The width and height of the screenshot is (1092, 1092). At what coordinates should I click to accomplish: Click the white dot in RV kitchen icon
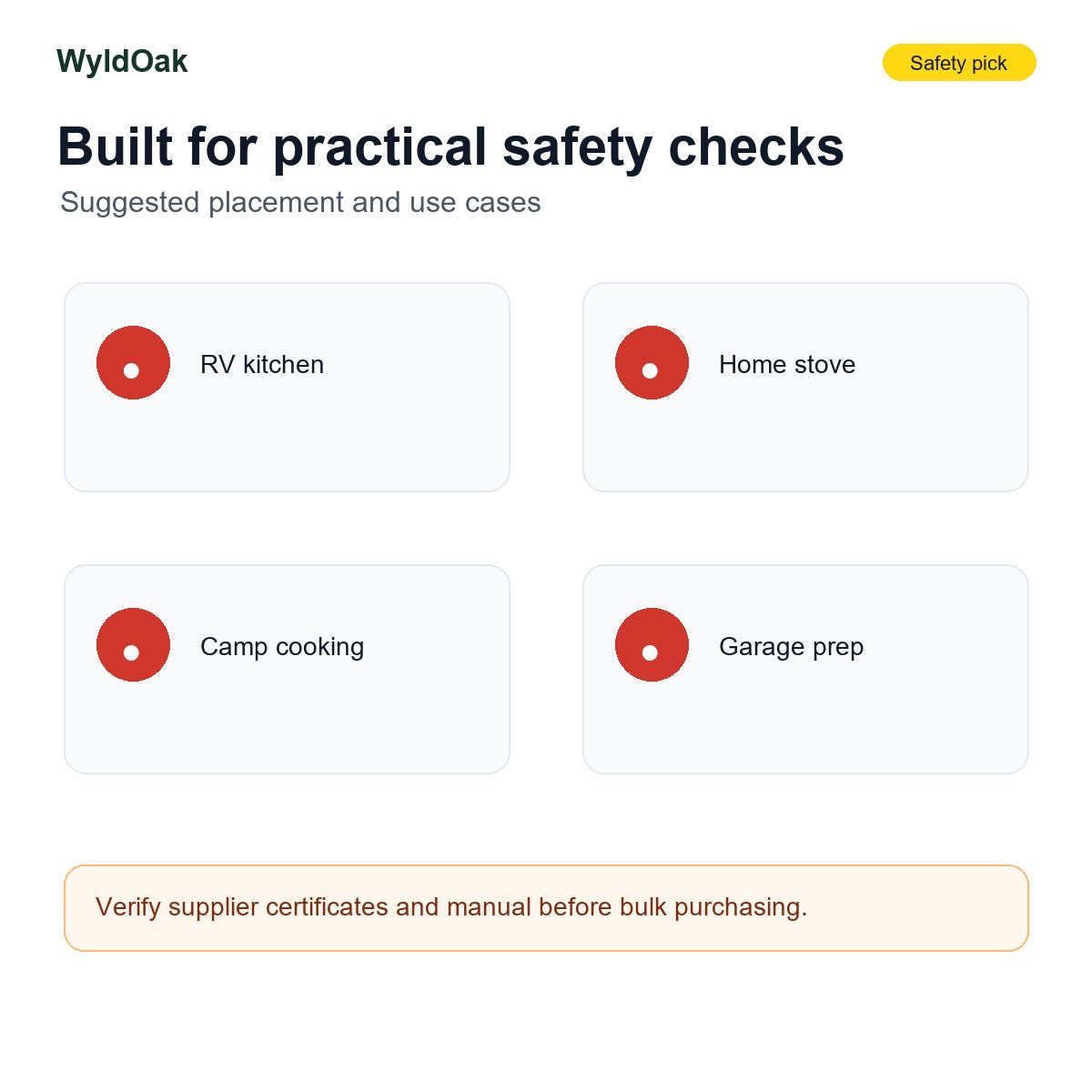click(x=131, y=370)
